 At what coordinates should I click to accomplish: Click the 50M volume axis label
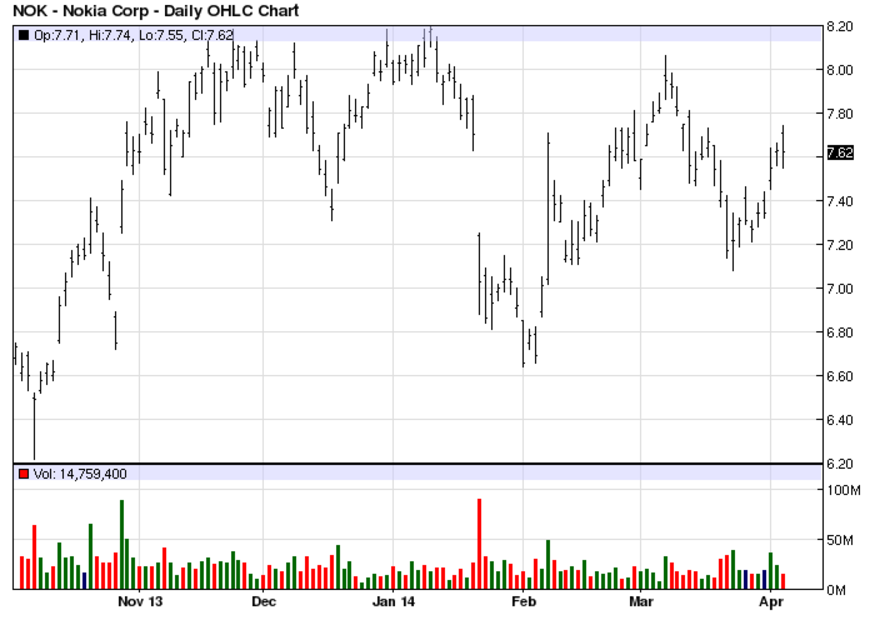(840, 540)
